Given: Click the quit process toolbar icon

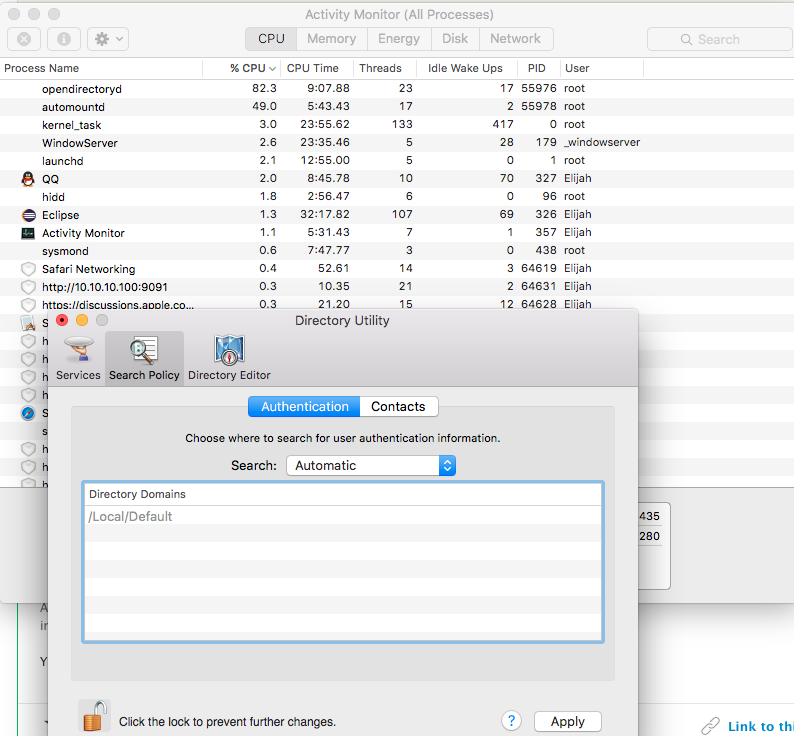Looking at the screenshot, I should [x=24, y=39].
